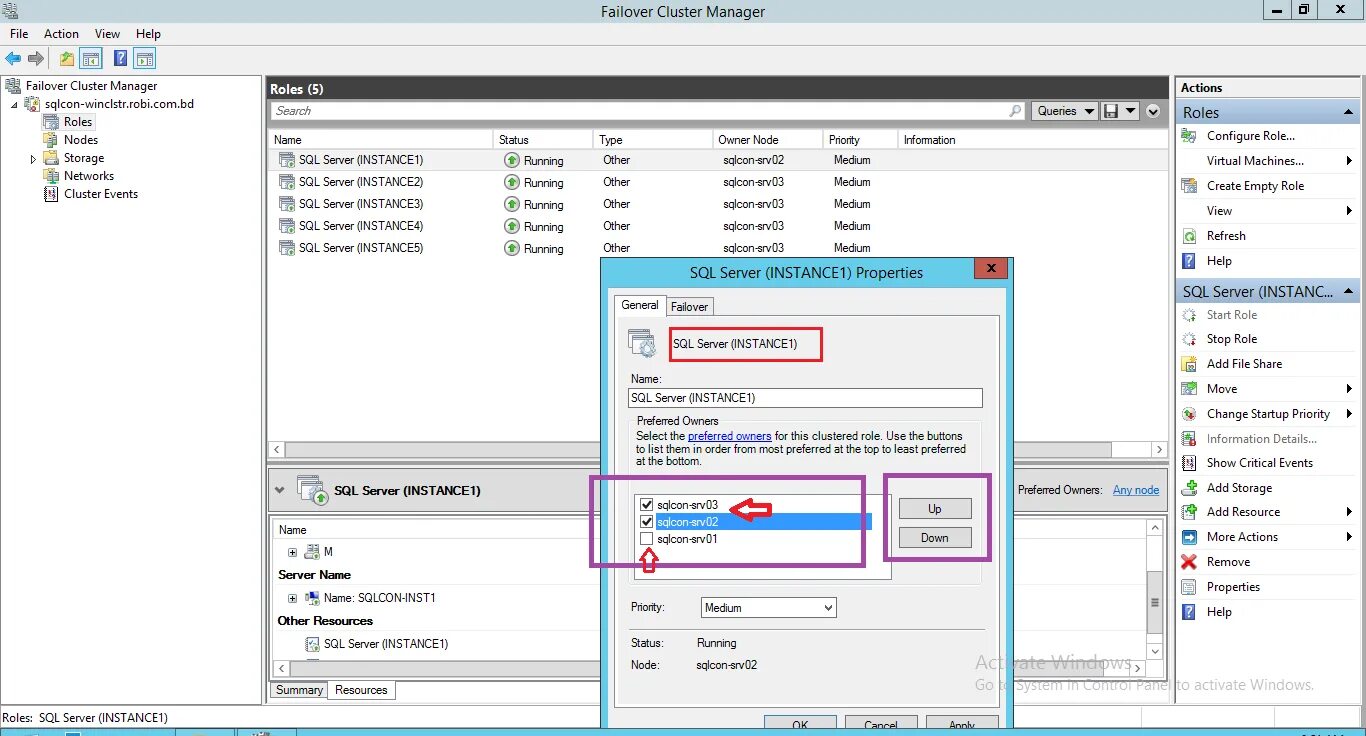The width and height of the screenshot is (1366, 736).
Task: Click the Any node link
Action: (x=1136, y=490)
